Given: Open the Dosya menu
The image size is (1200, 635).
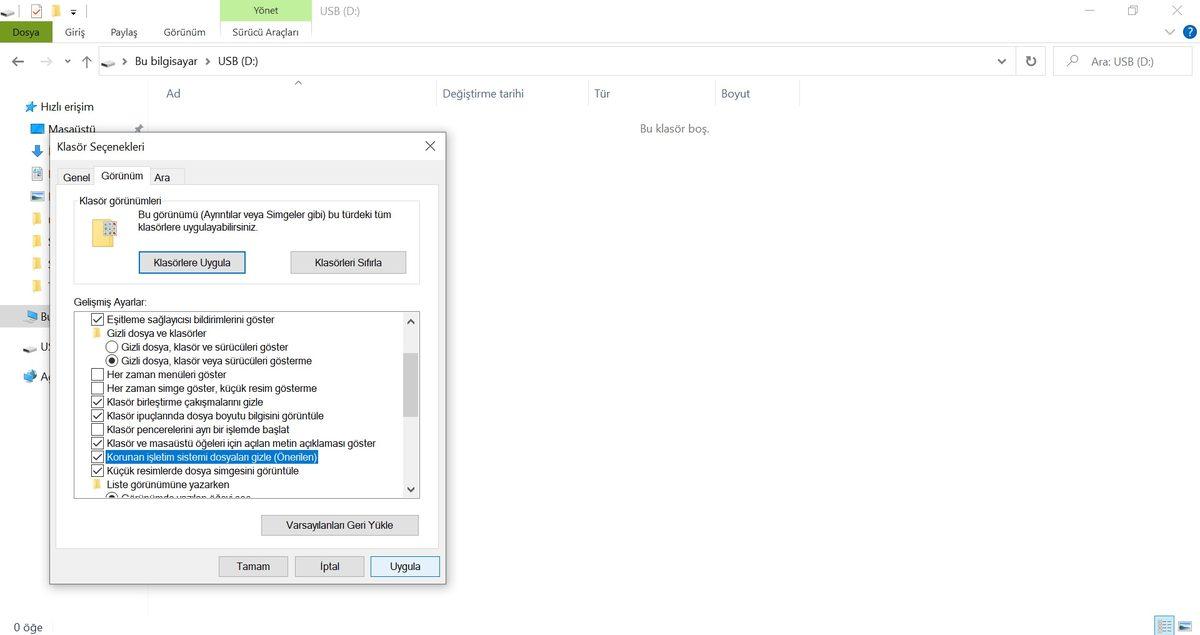Looking at the screenshot, I should (x=26, y=32).
